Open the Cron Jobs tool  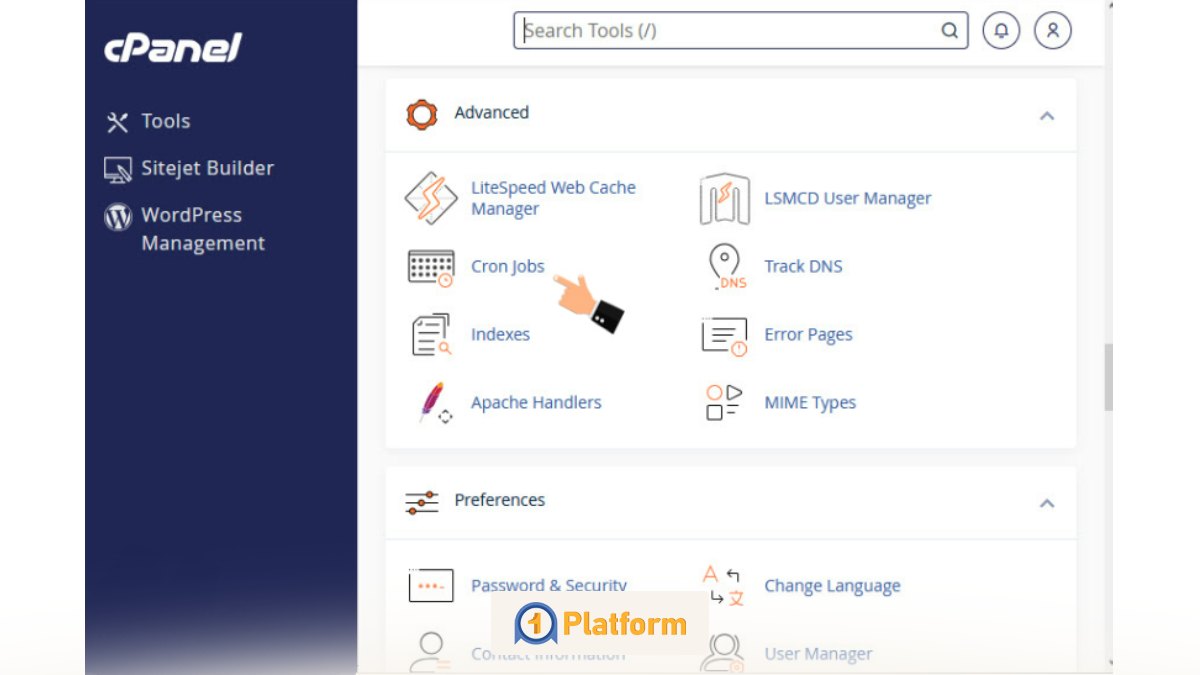click(507, 266)
